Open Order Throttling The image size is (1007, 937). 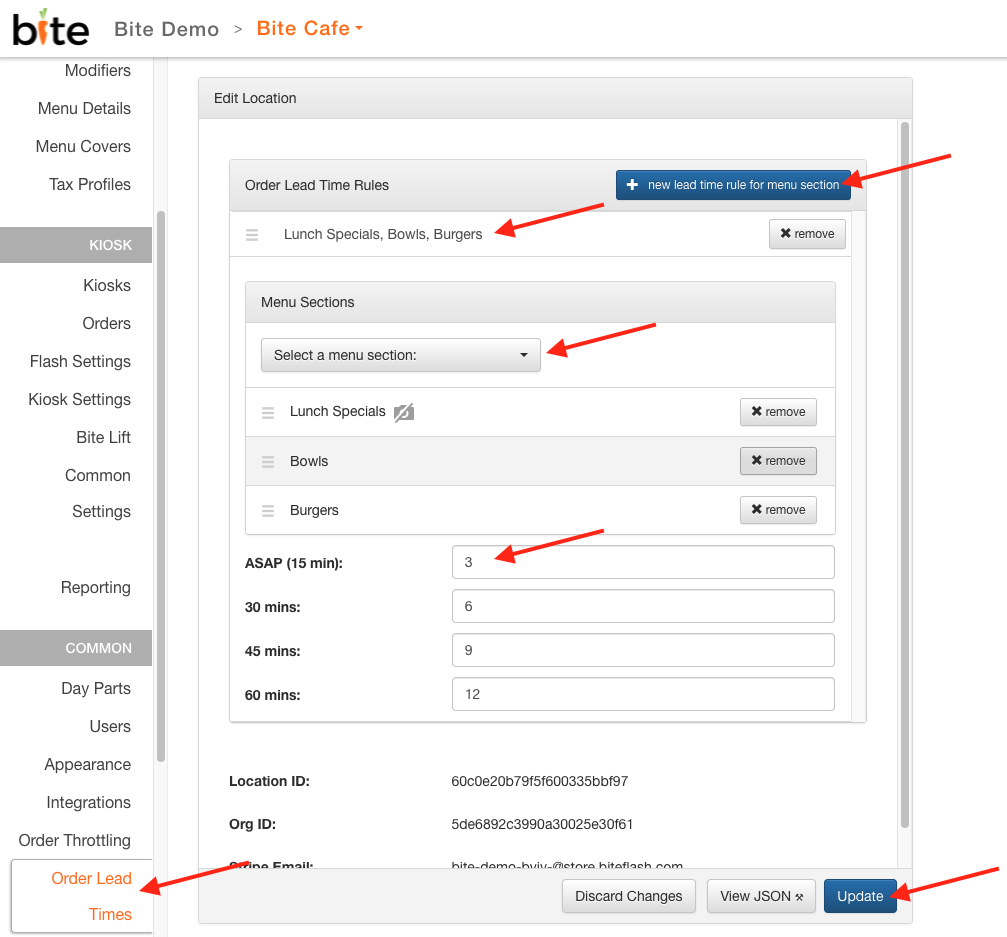point(74,839)
